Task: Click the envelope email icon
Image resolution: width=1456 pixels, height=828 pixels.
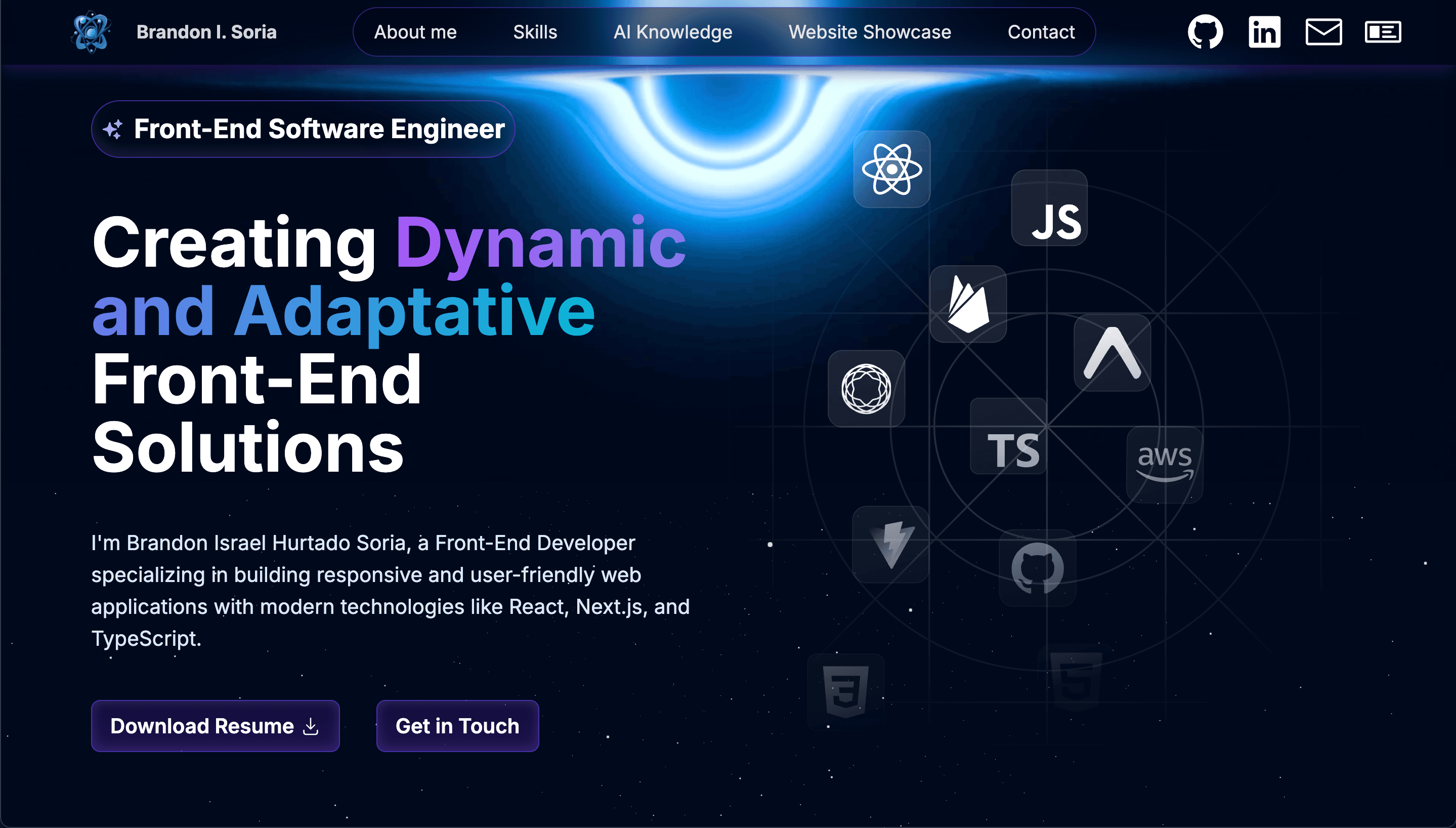Action: 1323,32
